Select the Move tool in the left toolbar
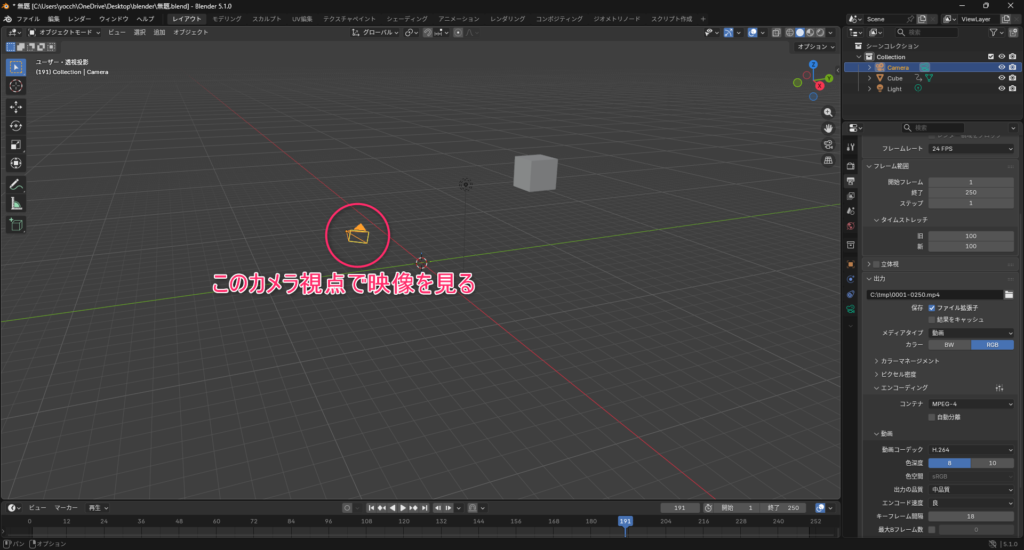The image size is (1024, 550). pyautogui.click(x=16, y=106)
